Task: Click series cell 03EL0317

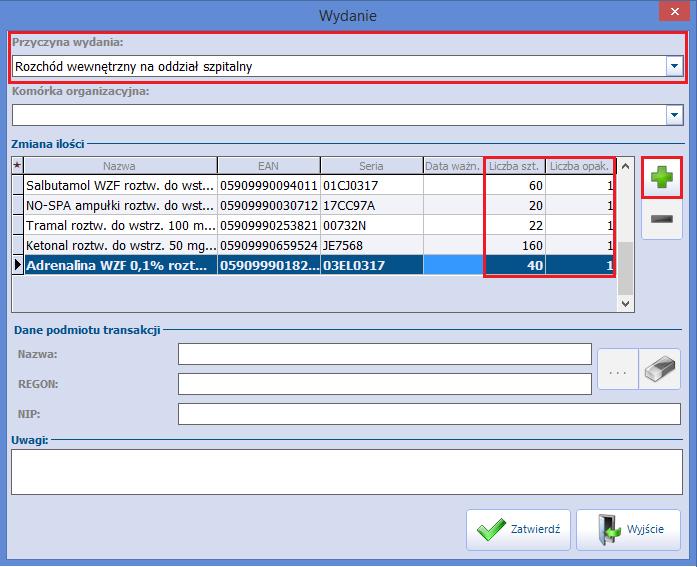Action: (x=371, y=265)
